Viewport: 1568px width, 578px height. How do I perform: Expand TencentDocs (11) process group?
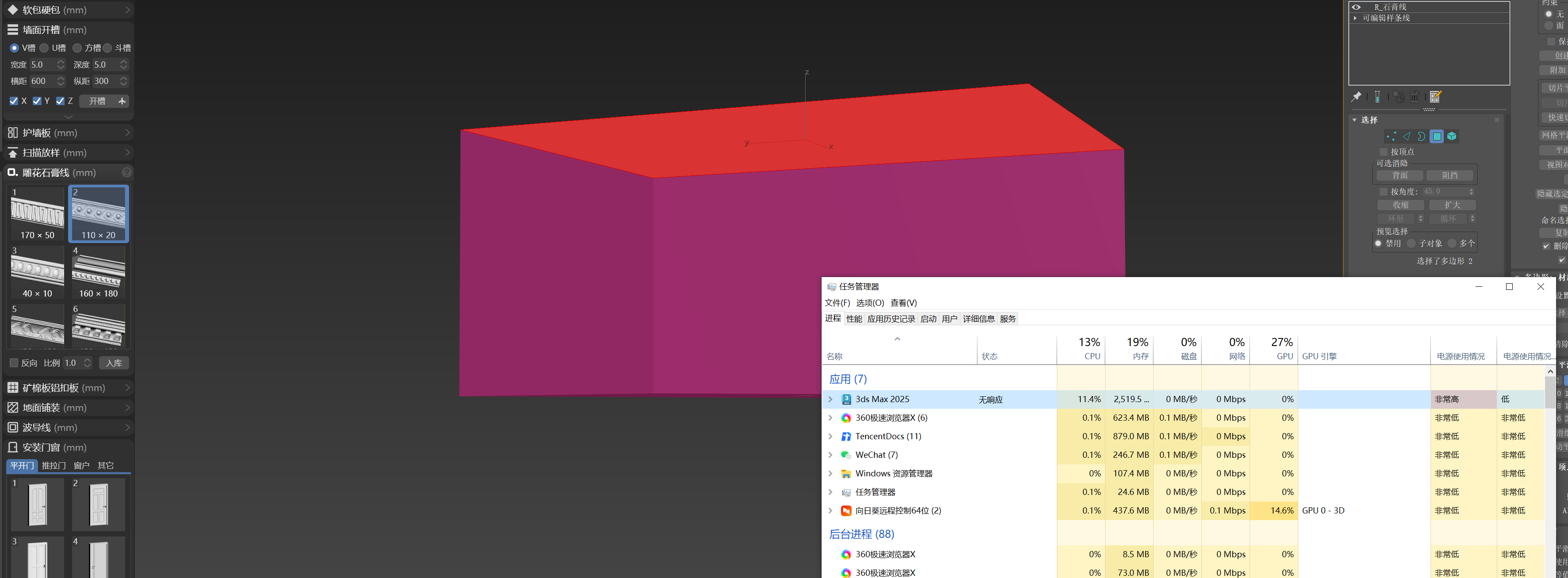coord(830,436)
